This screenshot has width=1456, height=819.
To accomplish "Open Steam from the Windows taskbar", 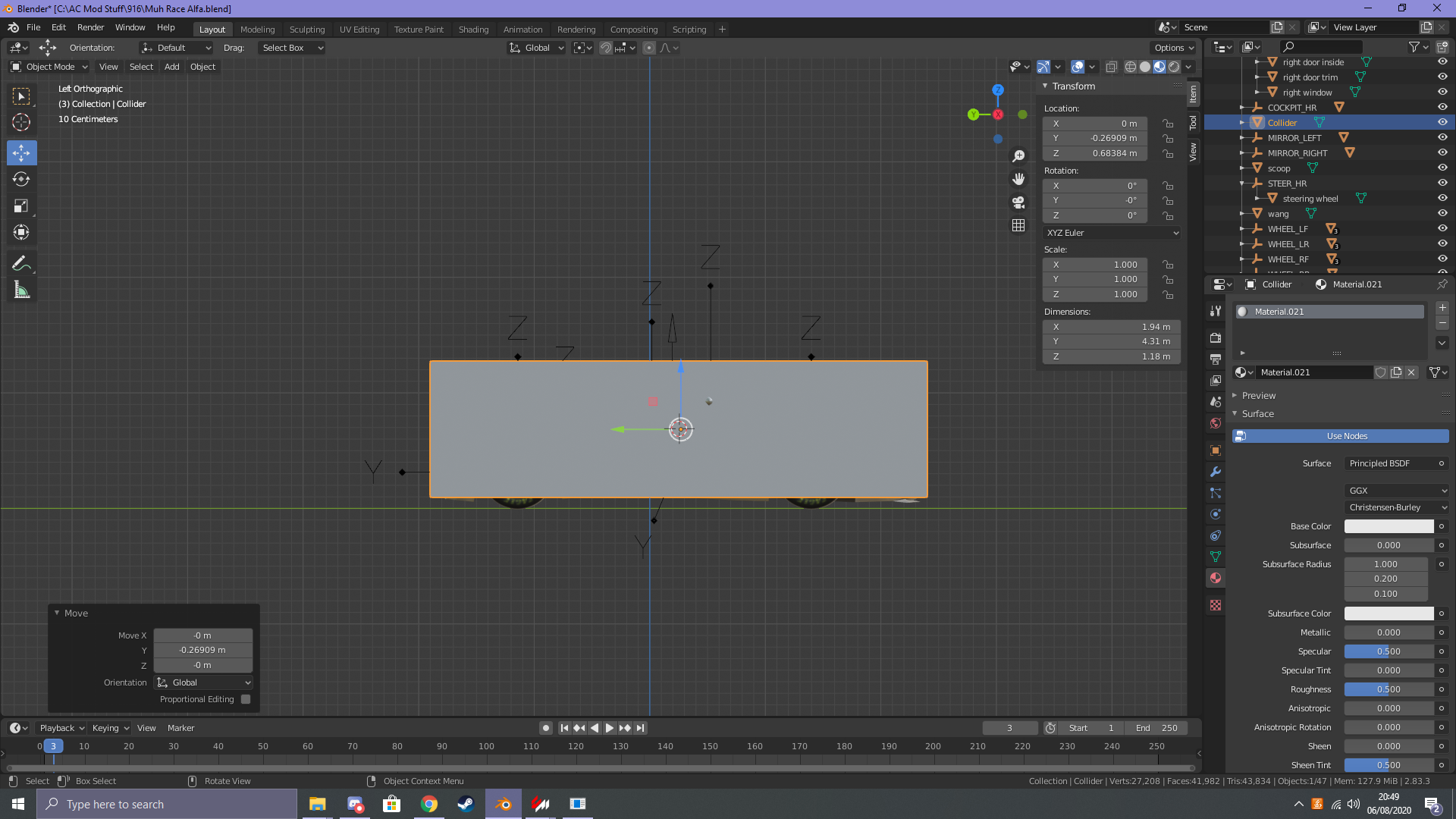I will (x=466, y=804).
